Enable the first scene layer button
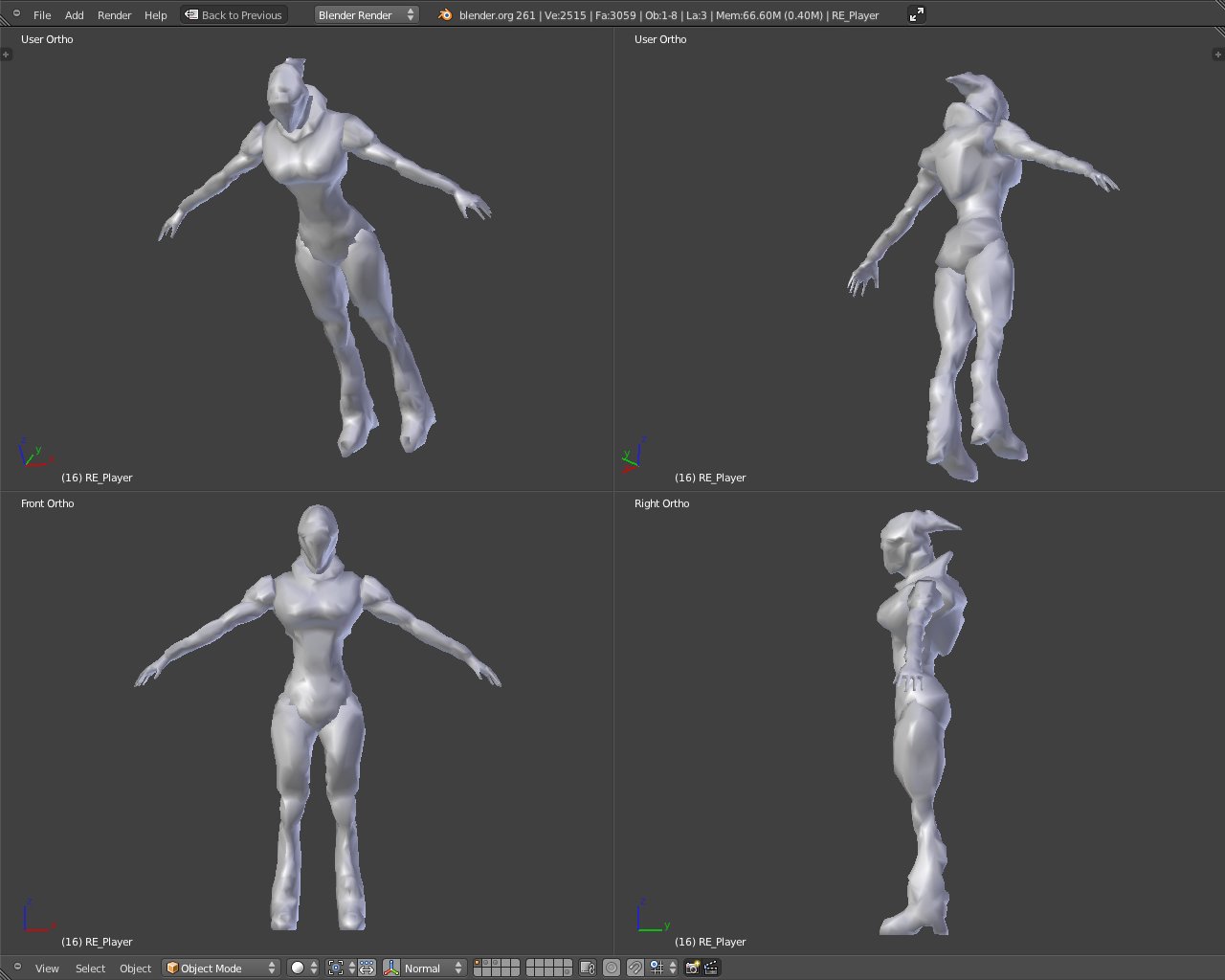 pos(478,963)
